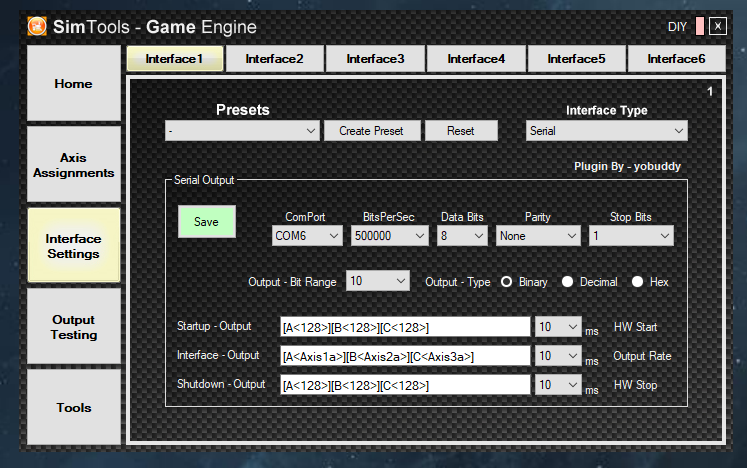Switch to the Interface3 tab

pos(375,59)
